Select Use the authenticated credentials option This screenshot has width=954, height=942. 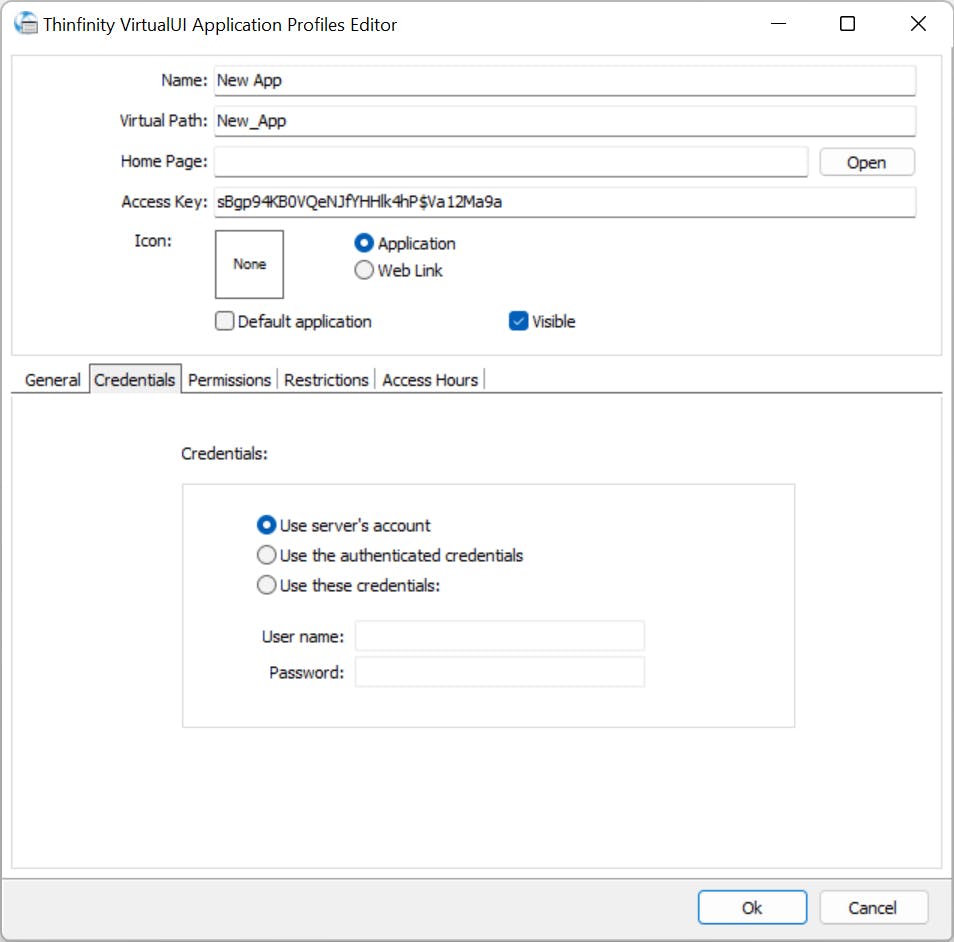pyautogui.click(x=266, y=555)
